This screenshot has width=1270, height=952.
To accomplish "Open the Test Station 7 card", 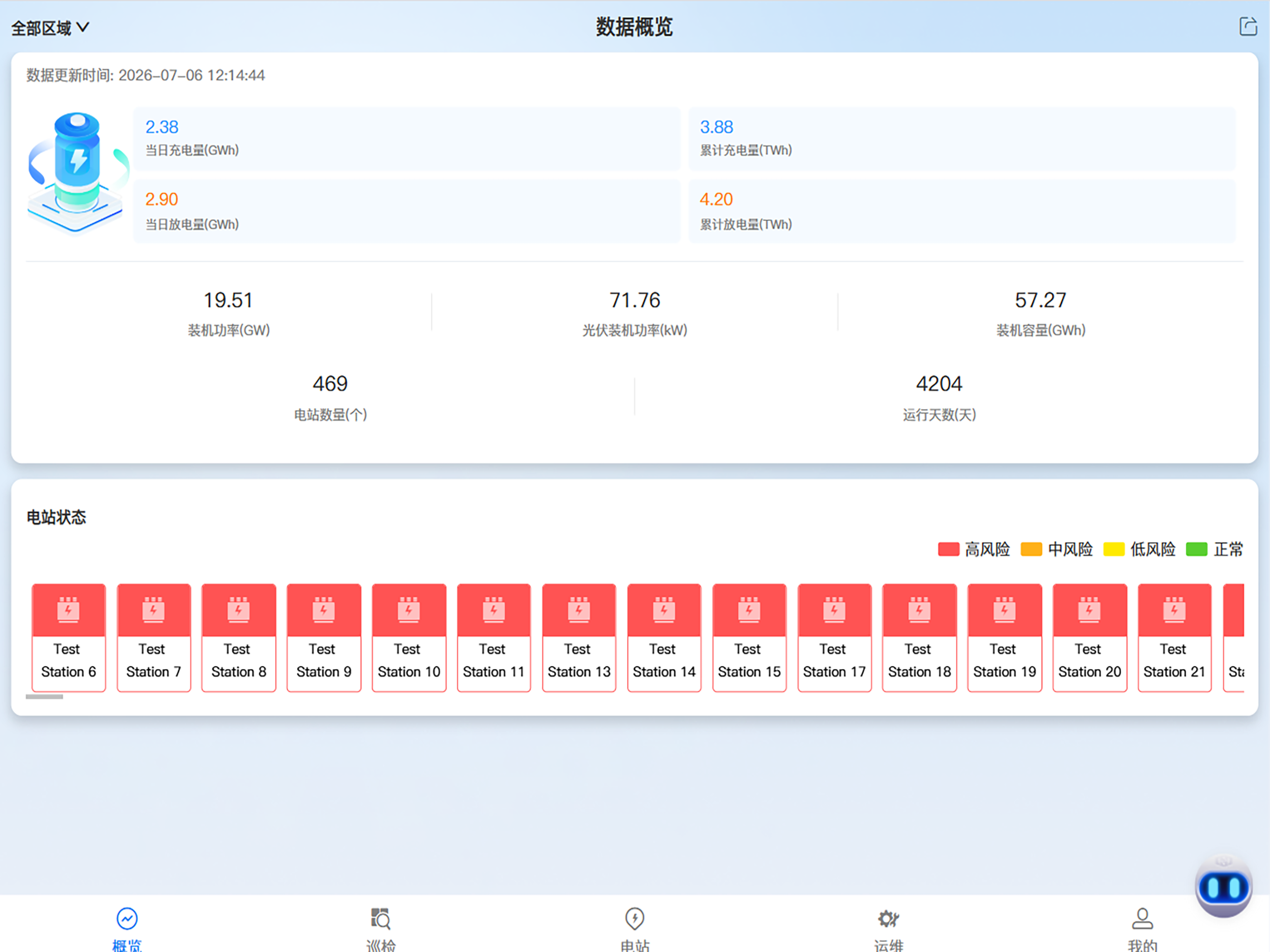I will pyautogui.click(x=154, y=637).
